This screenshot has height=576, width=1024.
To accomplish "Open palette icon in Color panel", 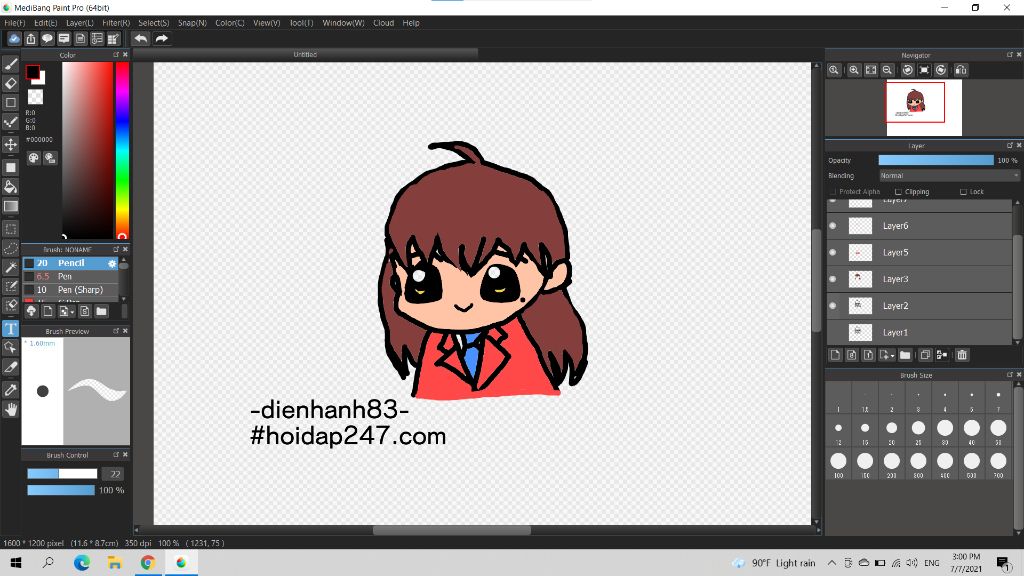I will click(33, 158).
